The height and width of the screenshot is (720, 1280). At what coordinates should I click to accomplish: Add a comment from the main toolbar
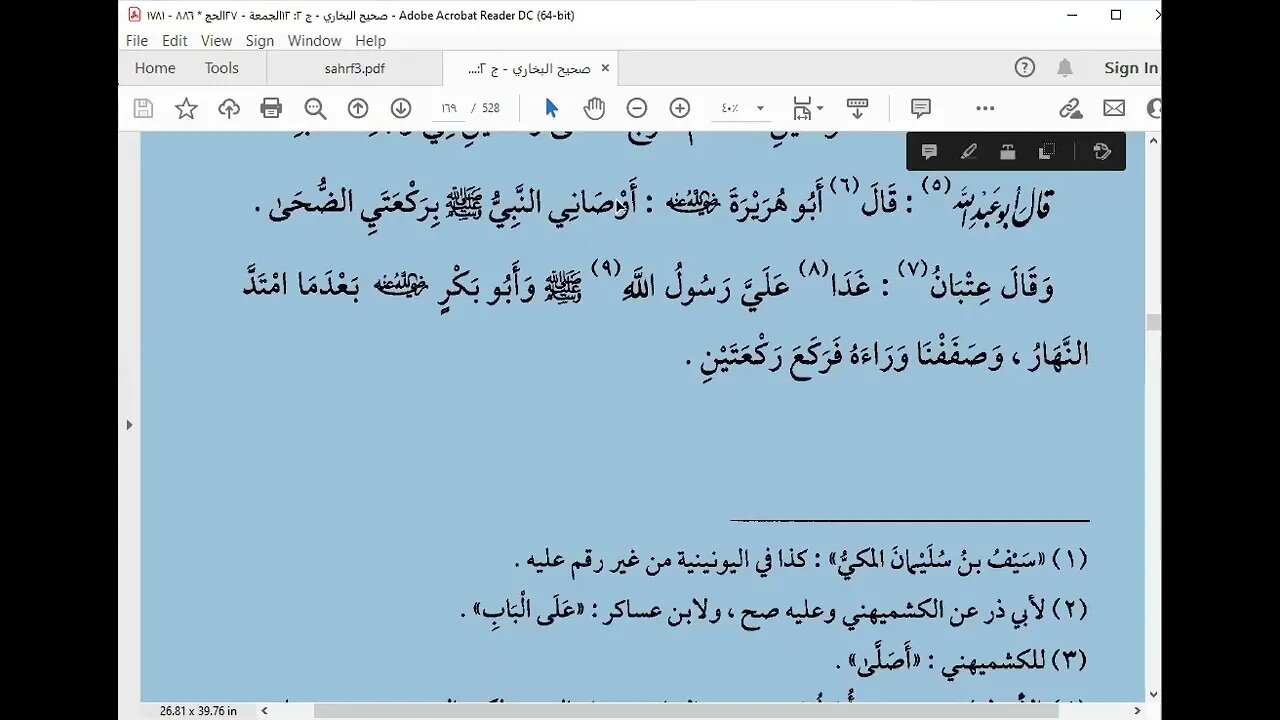[921, 108]
